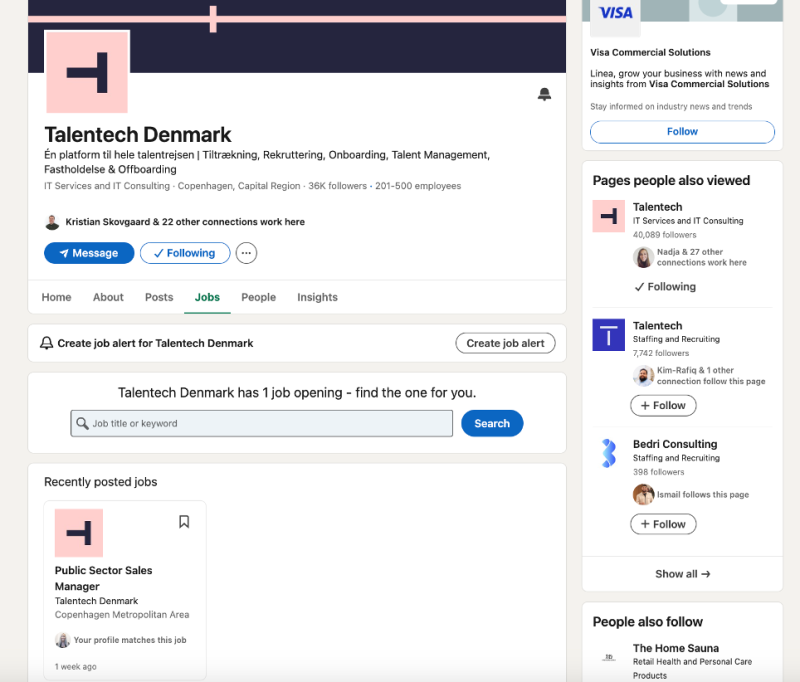The image size is (800, 682).
Task: Open the Public Sector Sales Manager job
Action: point(104,578)
